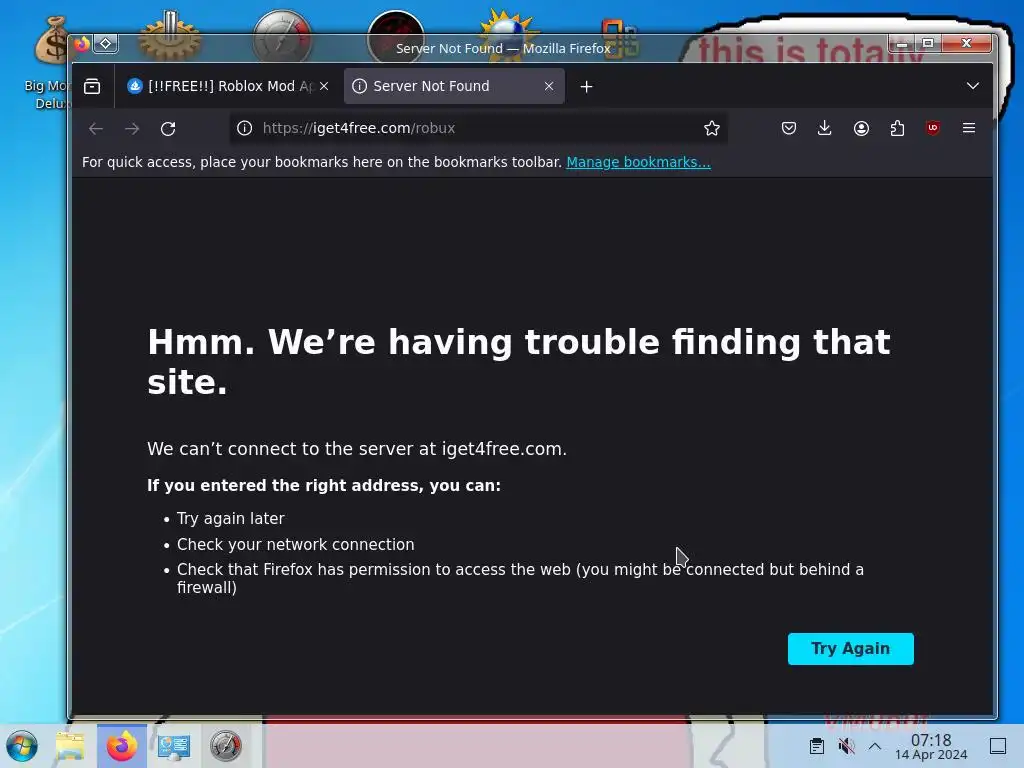Viewport: 1024px width, 768px height.
Task: Open the Firefox application menu
Action: [x=968, y=129]
